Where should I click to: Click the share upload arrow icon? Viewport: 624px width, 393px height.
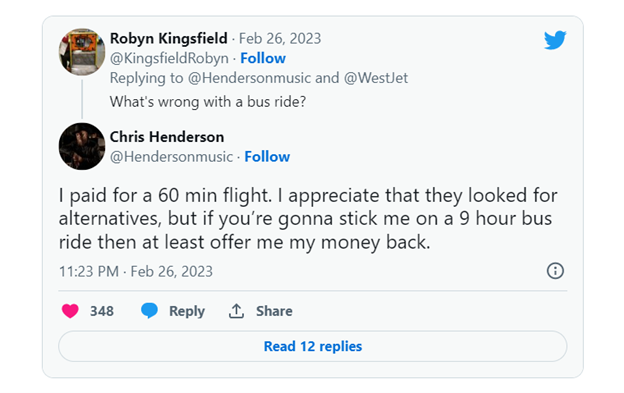coord(236,311)
